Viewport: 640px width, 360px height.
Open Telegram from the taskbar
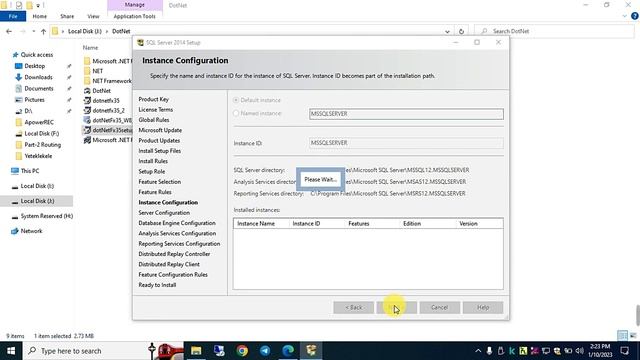tap(265, 351)
